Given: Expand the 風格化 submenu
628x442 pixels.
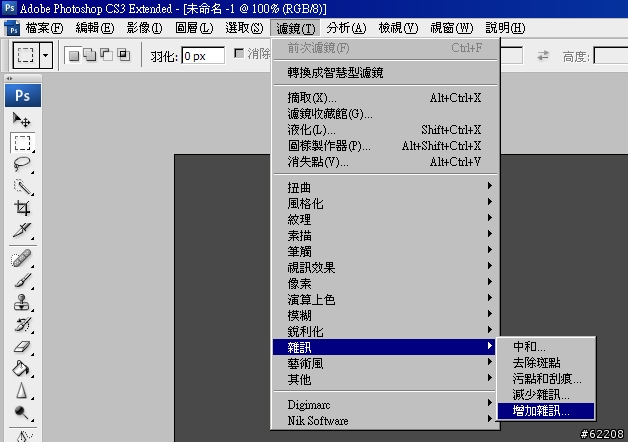Looking at the screenshot, I should (x=384, y=203).
